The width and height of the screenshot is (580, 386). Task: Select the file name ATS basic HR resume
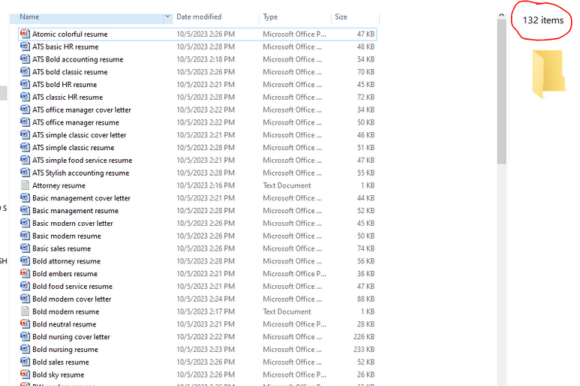pos(65,47)
